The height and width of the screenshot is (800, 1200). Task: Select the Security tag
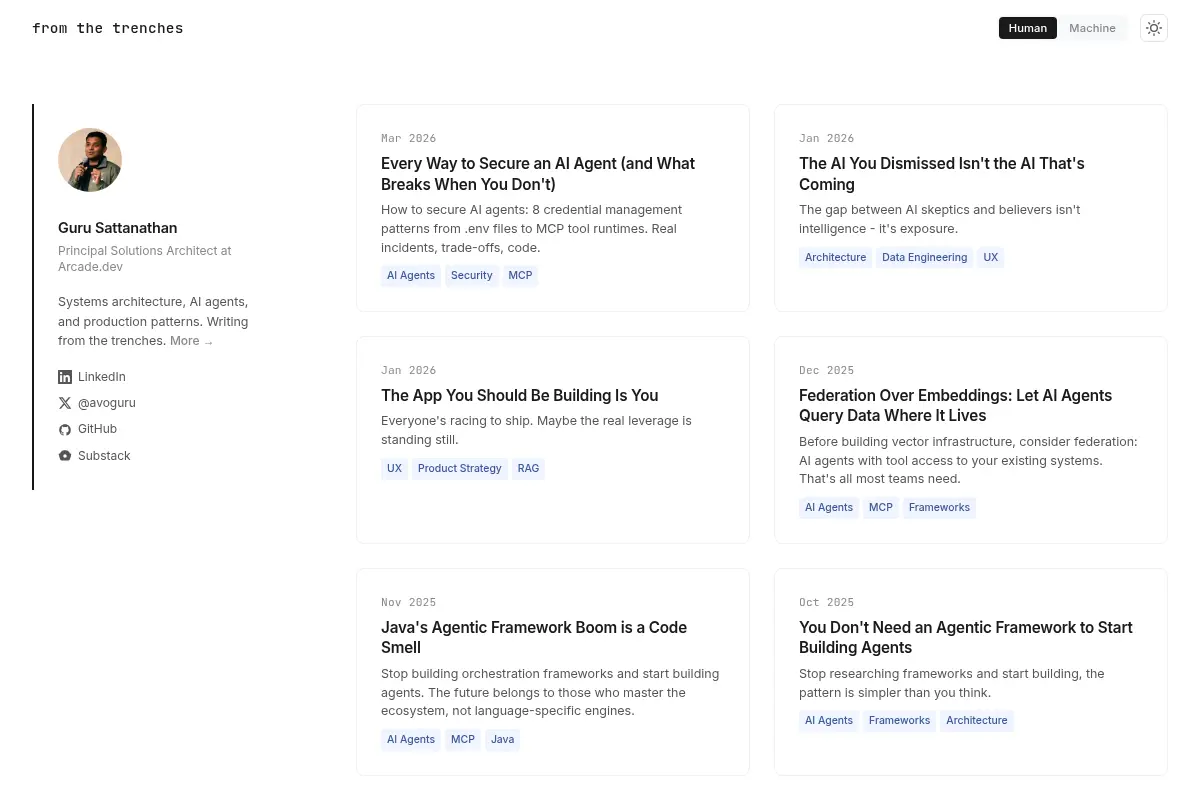click(x=472, y=275)
